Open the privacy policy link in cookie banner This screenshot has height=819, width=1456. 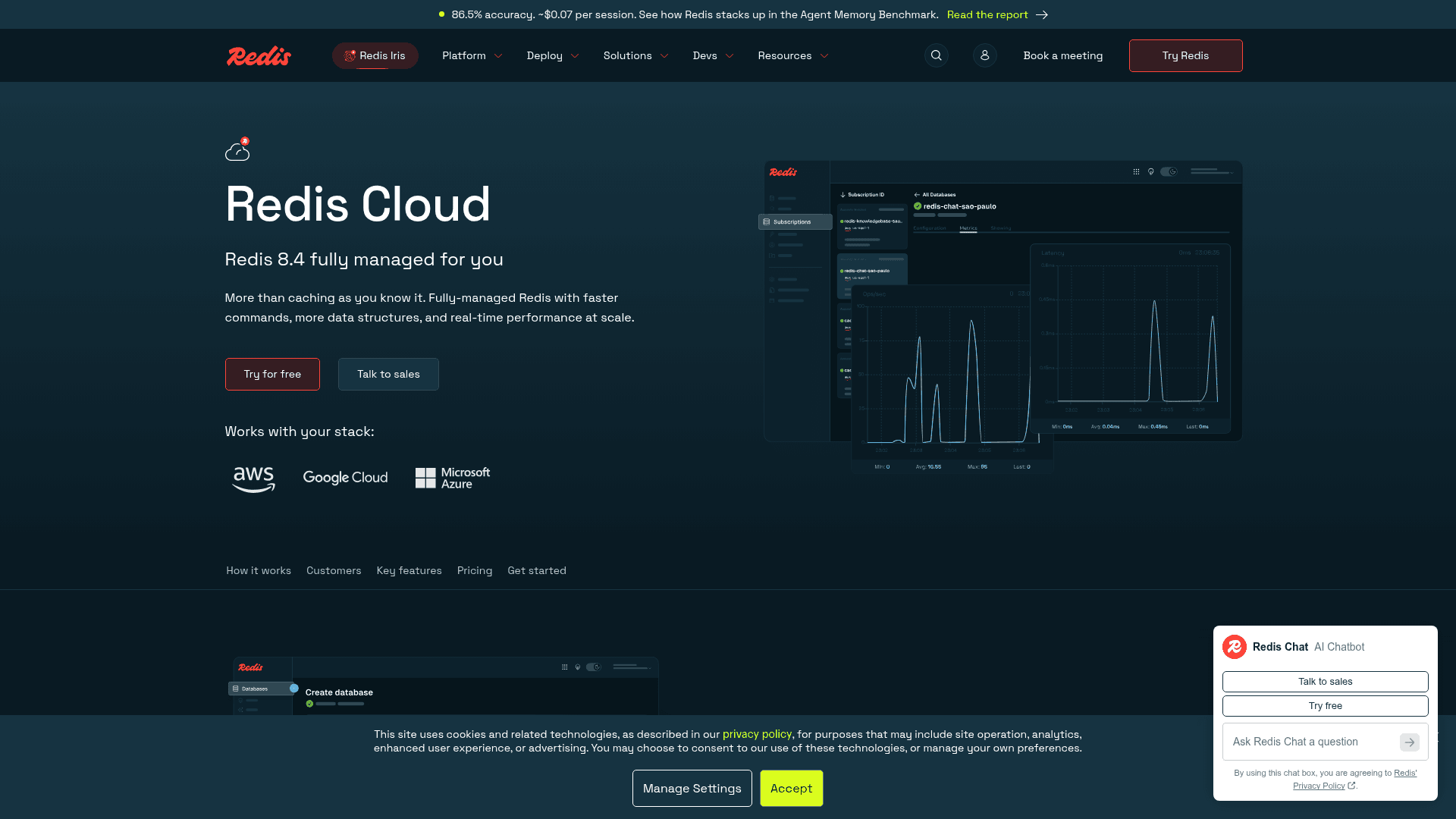click(x=757, y=735)
